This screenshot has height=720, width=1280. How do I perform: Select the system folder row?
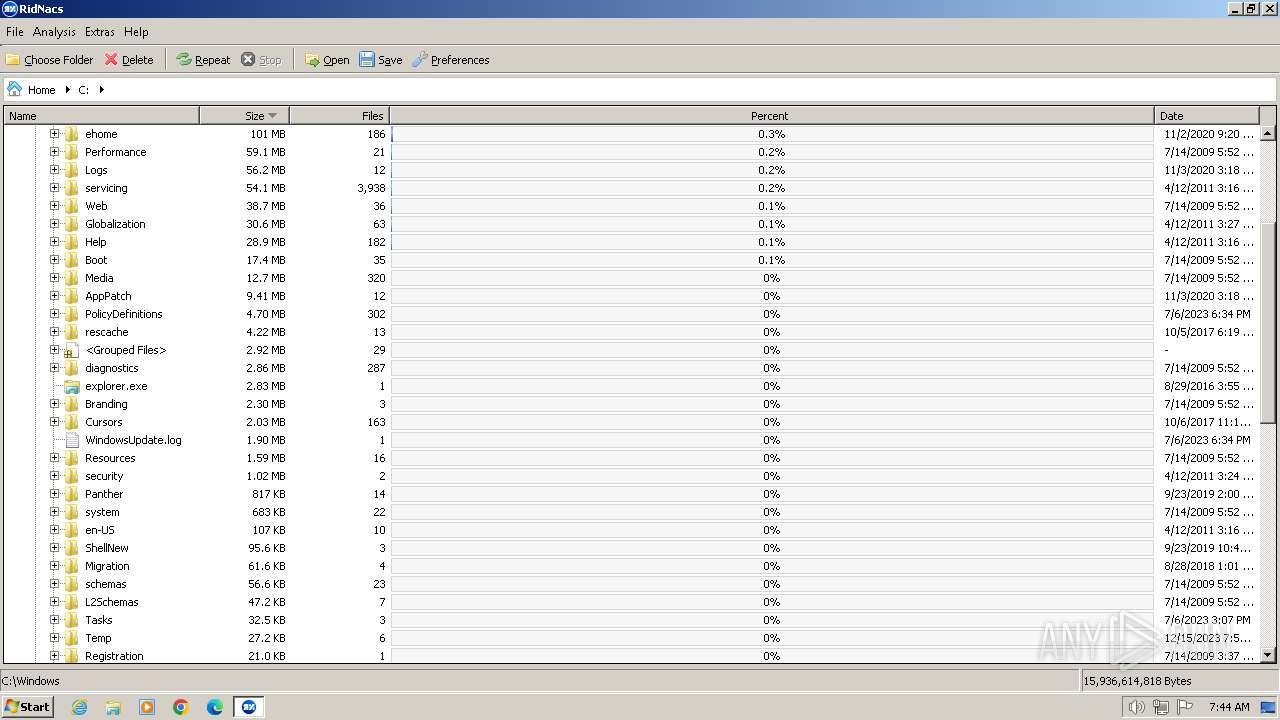[632, 512]
